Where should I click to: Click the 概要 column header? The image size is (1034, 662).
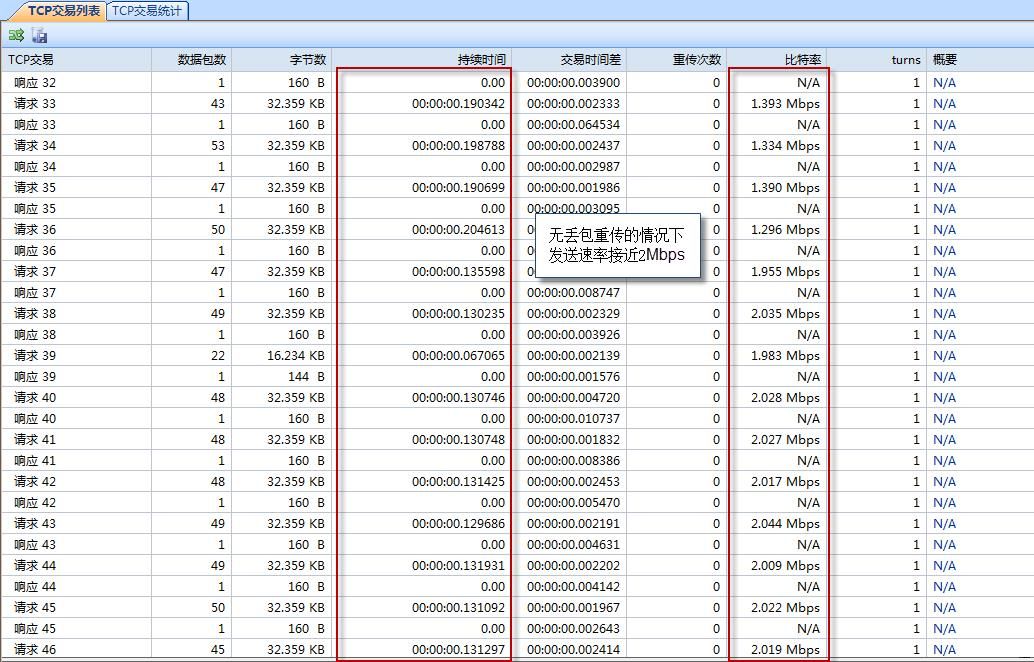(945, 60)
